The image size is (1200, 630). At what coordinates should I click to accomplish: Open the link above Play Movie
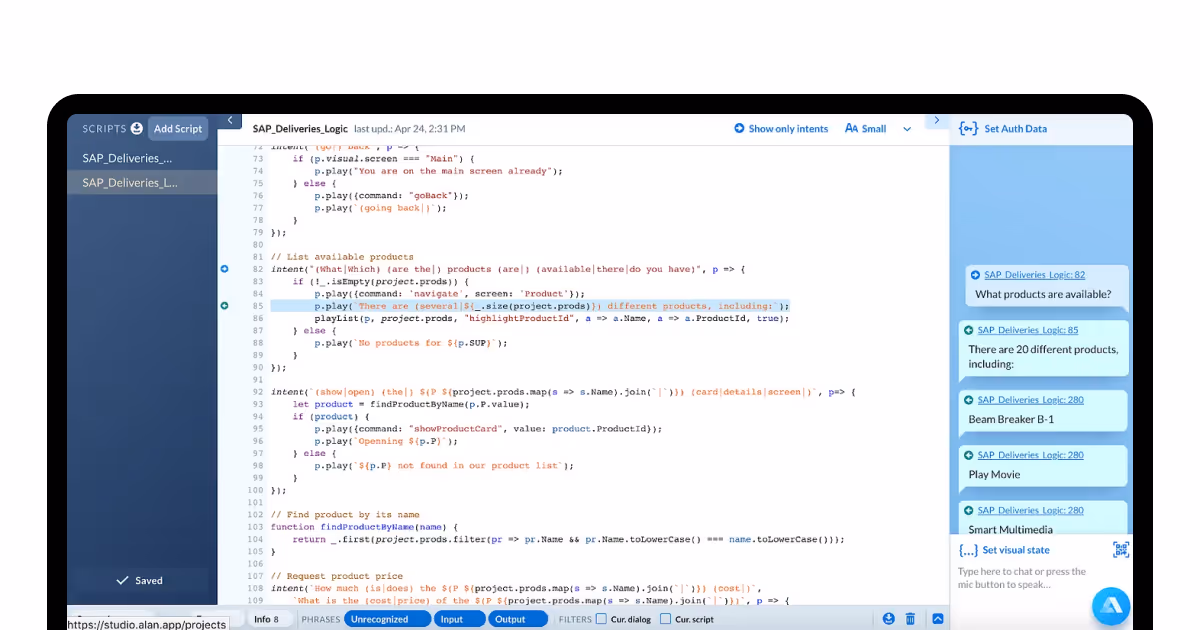[x=1033, y=454]
